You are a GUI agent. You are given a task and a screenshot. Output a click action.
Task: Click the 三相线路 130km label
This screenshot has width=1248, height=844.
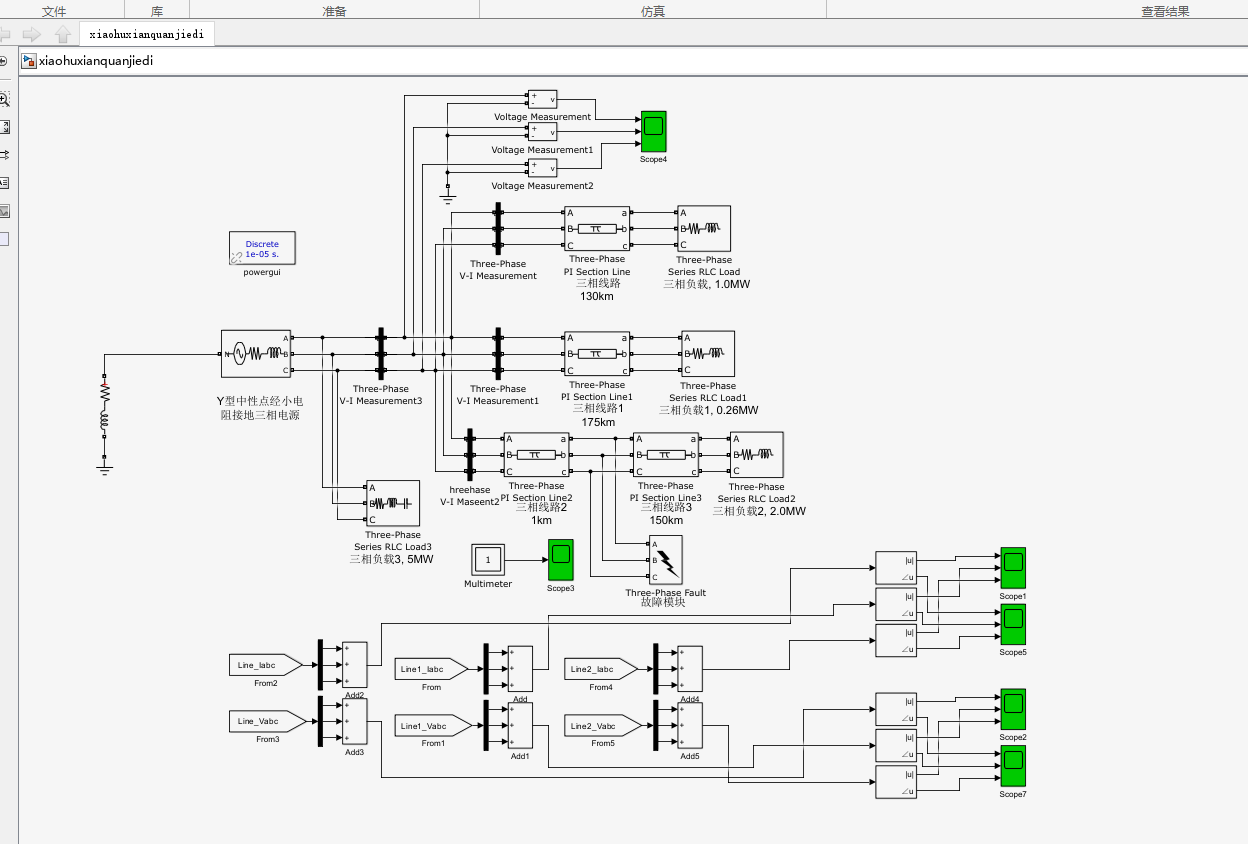tap(597, 289)
